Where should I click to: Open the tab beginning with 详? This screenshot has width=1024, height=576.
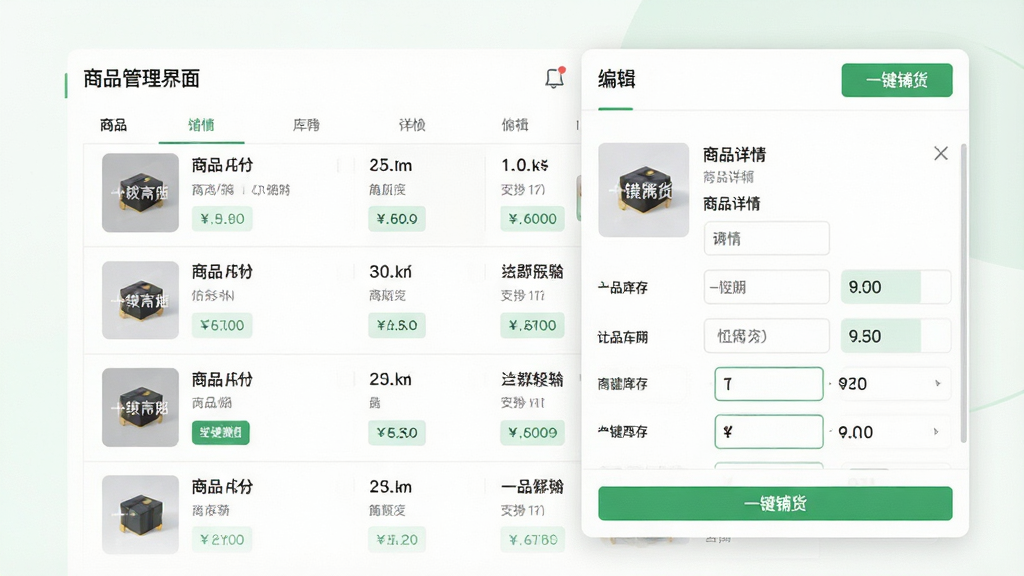pyautogui.click(x=412, y=125)
